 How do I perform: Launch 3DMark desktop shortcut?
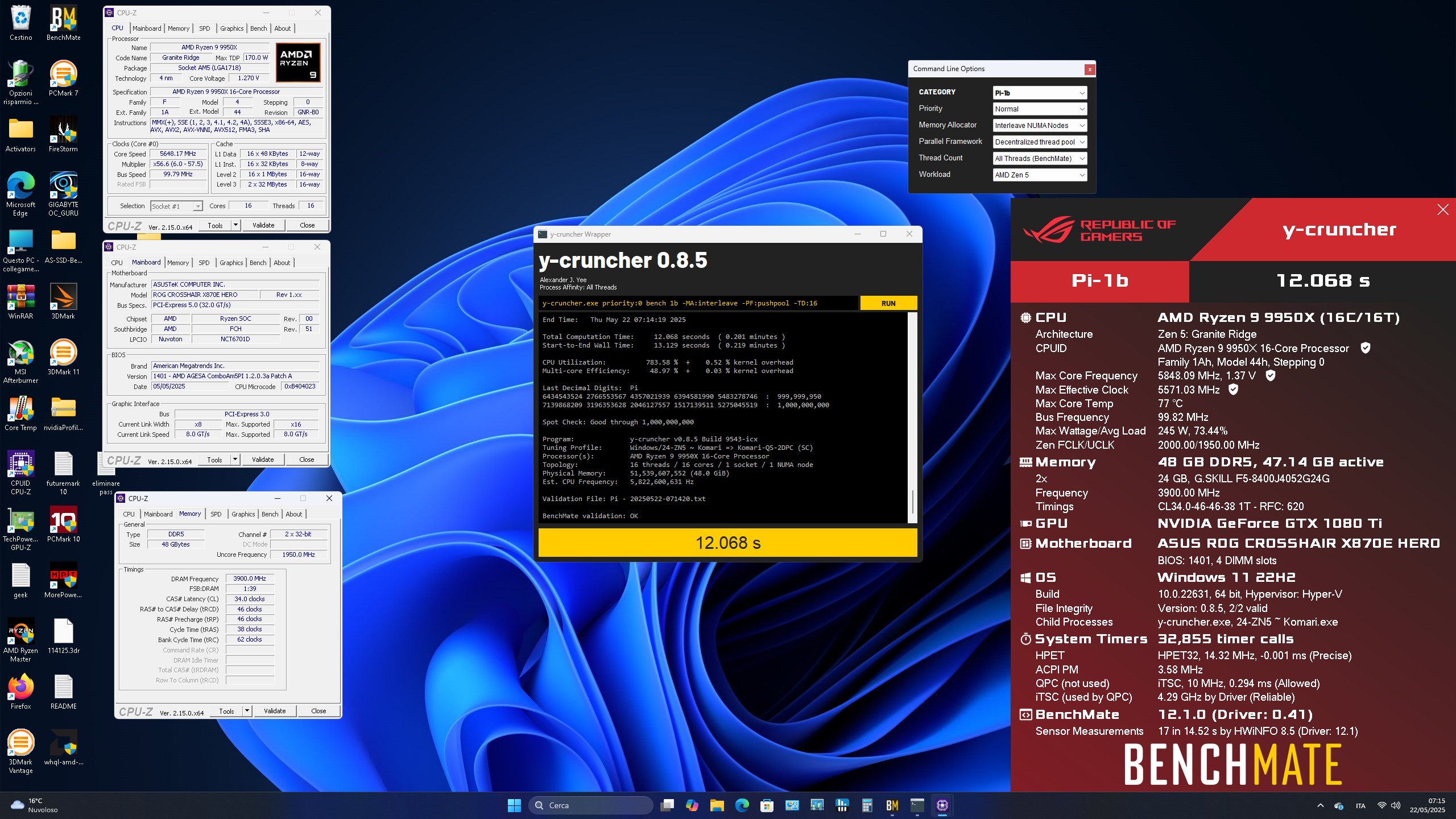pyautogui.click(x=63, y=301)
